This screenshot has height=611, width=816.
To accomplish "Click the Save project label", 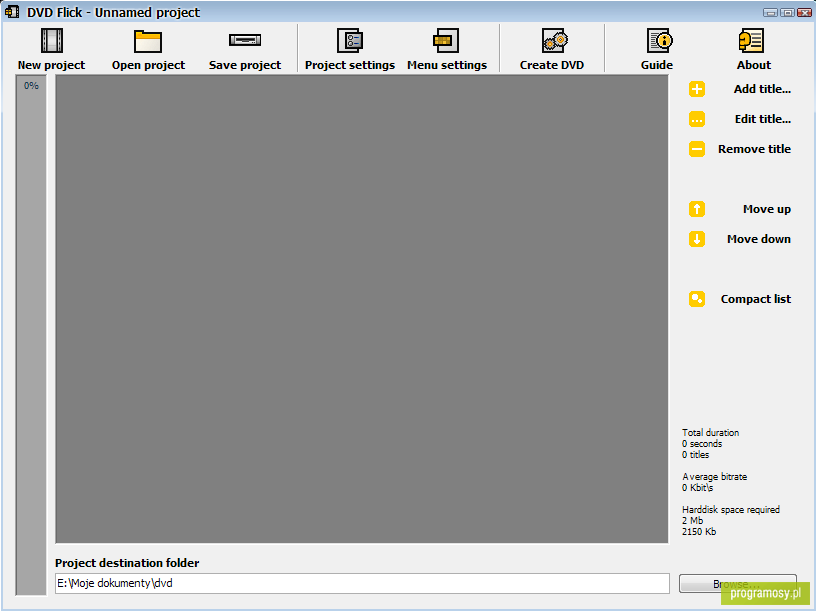I will (245, 65).
